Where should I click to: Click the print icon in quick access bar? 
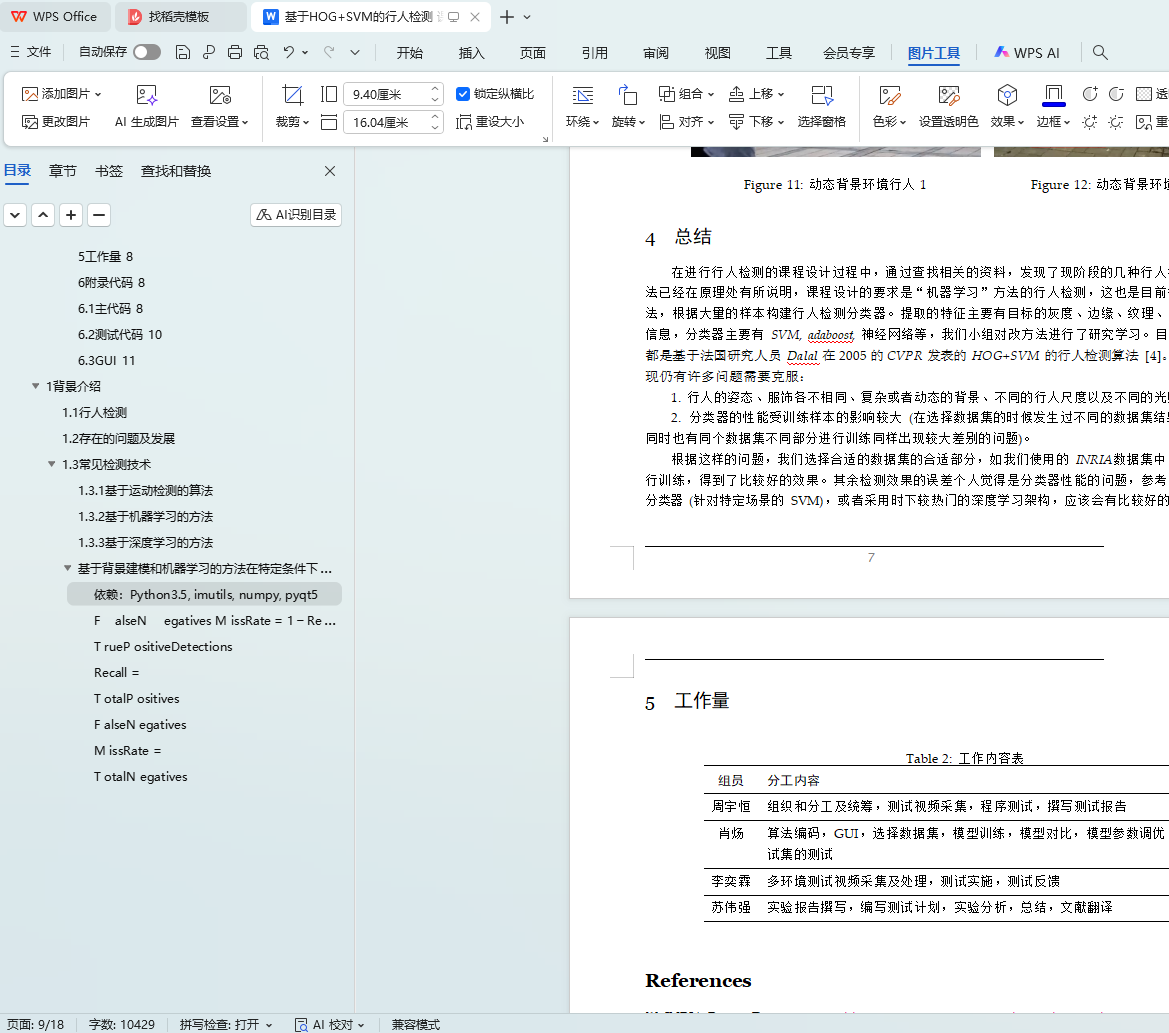[235, 52]
